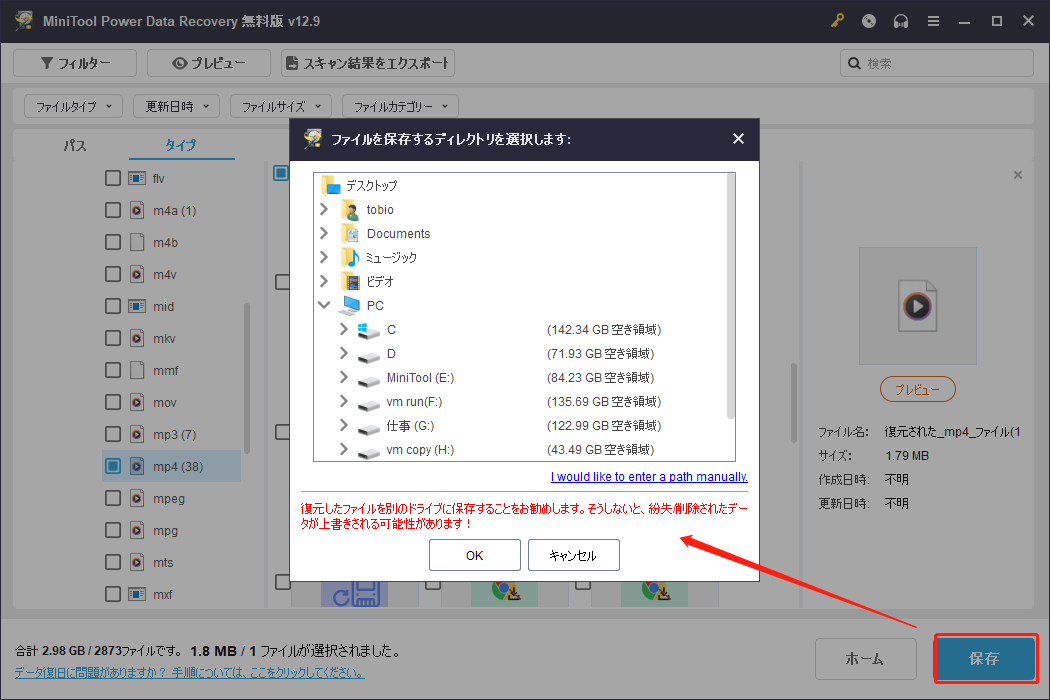Screen dimensions: 1050x700
Task: Select the tobio user folder icon
Action: pos(350,210)
